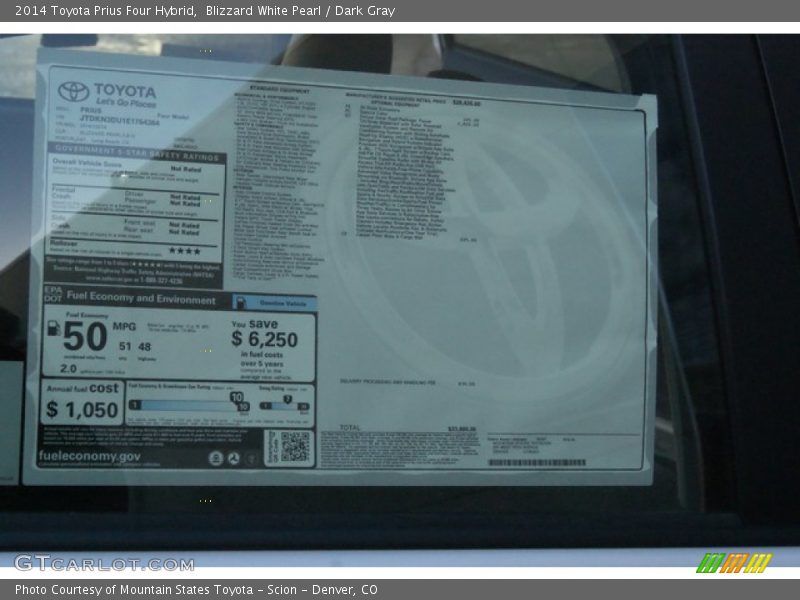Click the "EPA DOT" label

(53, 294)
